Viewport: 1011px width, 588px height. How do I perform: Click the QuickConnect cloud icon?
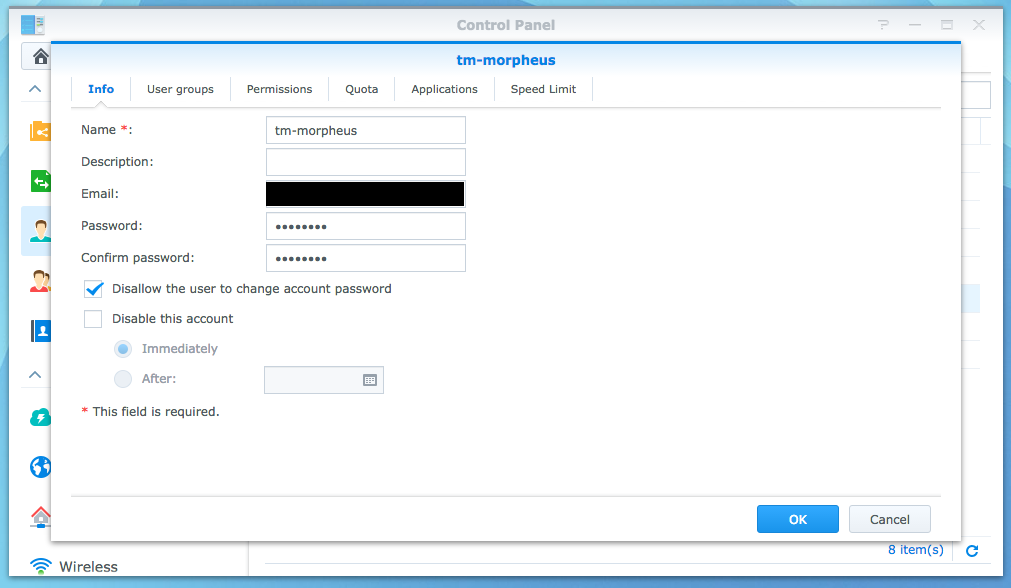click(x=40, y=417)
